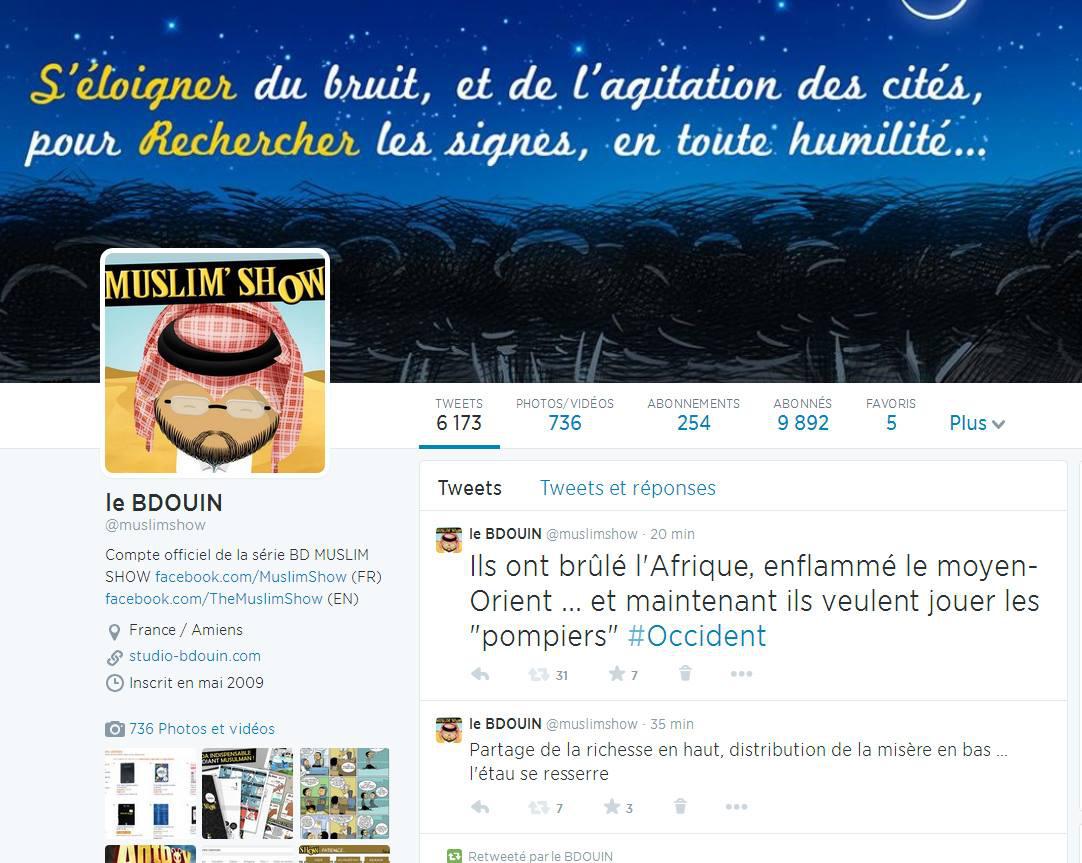Viewport: 1082px width, 863px height.
Task: Open more options on the #Occident tweet
Action: click(x=741, y=673)
